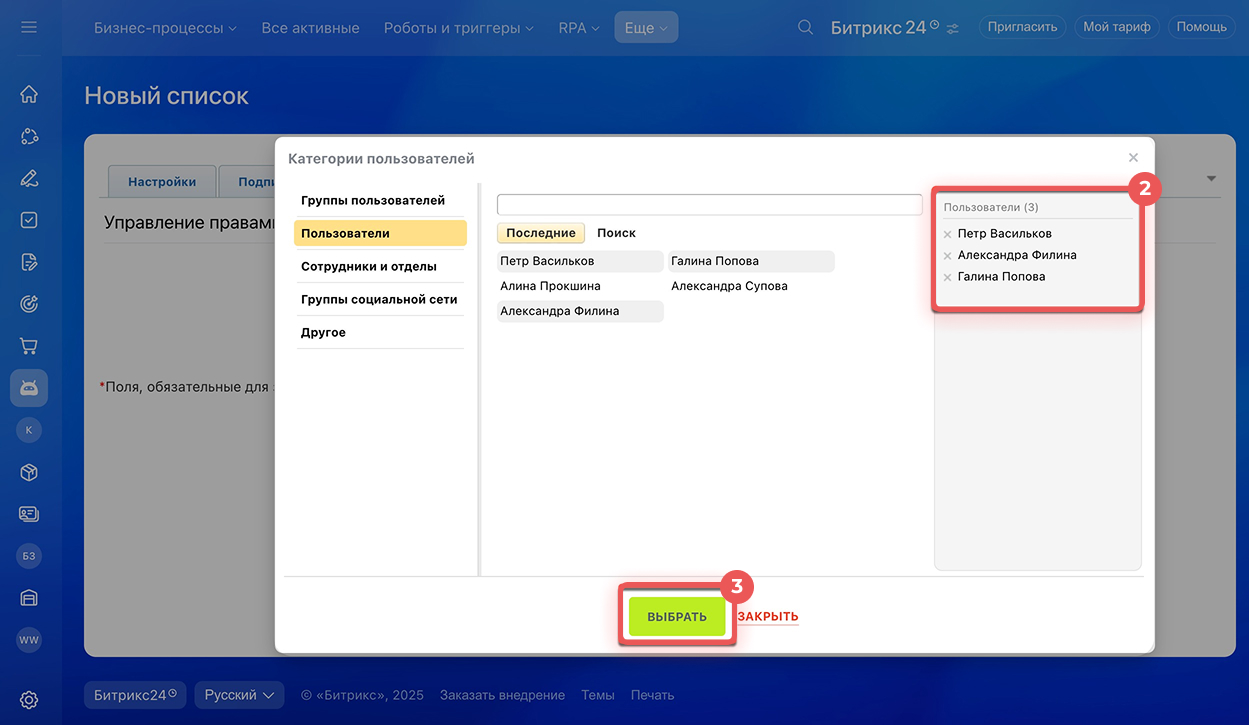This screenshot has height=725, width=1249.
Task: Open the Бизнес-процессы dropdown menu
Action: tap(165, 28)
